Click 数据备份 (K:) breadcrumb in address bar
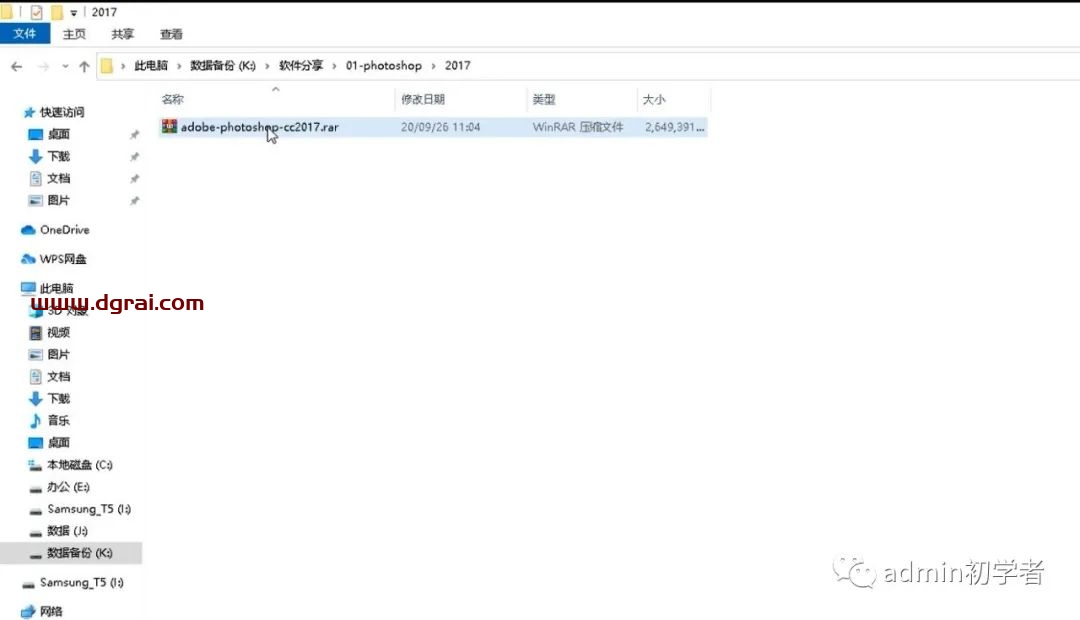 pyautogui.click(x=222, y=65)
